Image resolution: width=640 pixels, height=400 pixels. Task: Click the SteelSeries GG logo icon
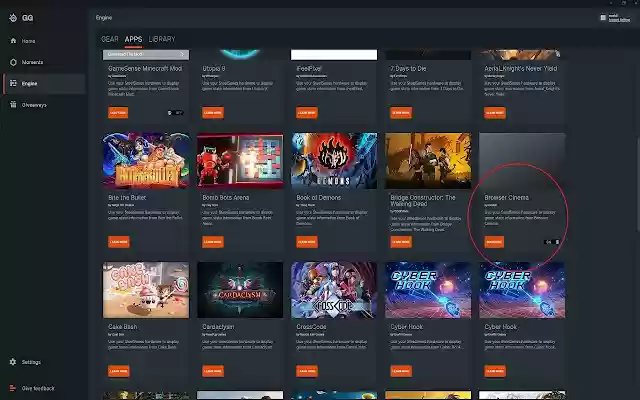pyautogui.click(x=13, y=18)
